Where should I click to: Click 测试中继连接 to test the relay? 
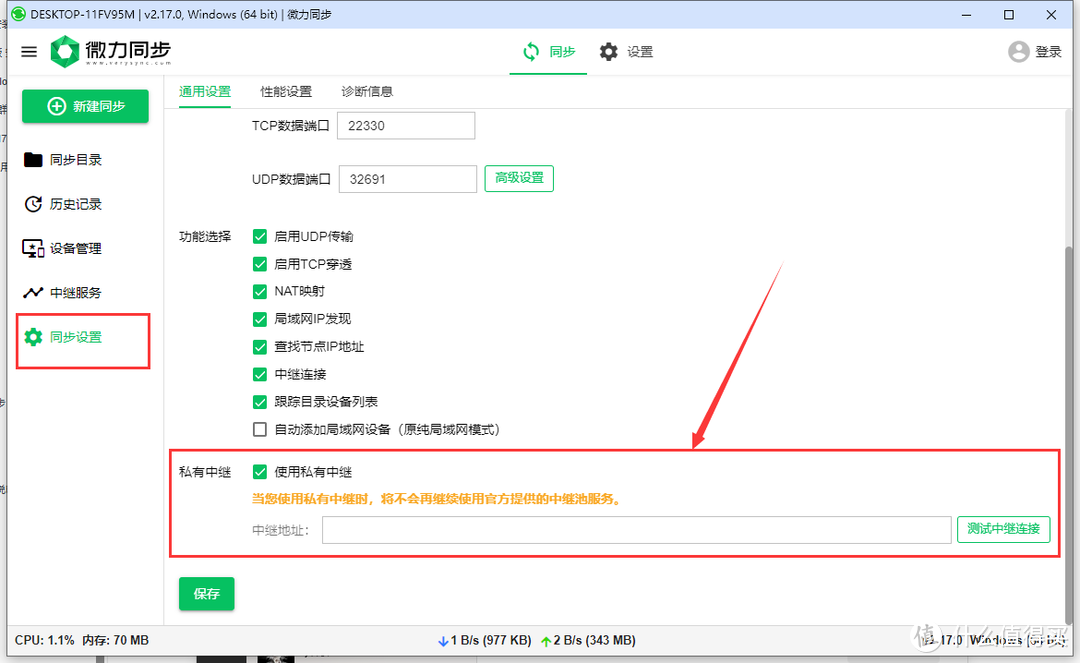1003,529
